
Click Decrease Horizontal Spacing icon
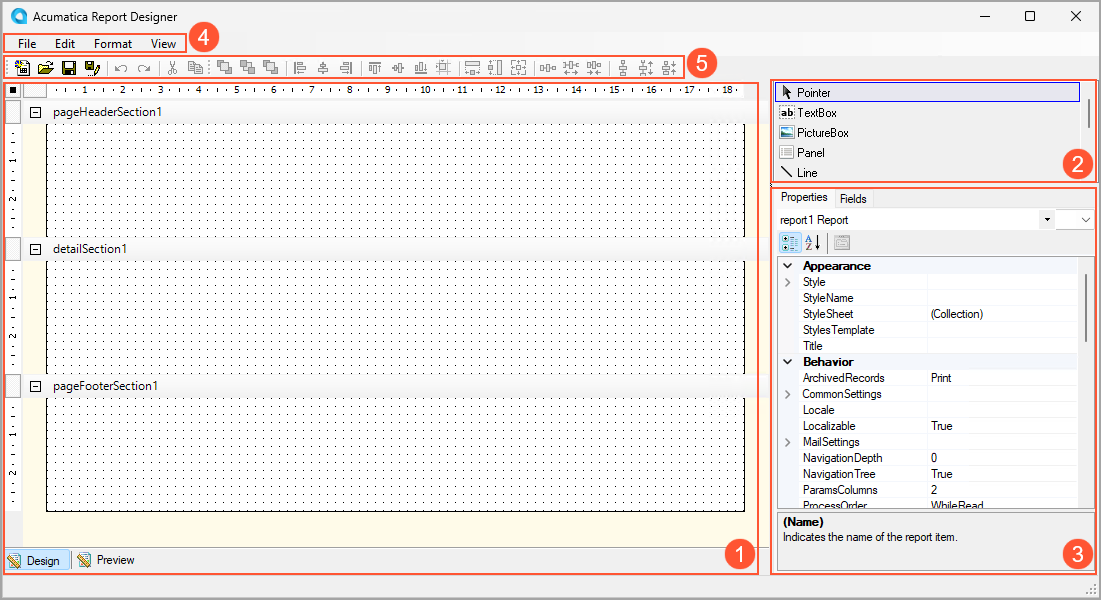(x=594, y=67)
